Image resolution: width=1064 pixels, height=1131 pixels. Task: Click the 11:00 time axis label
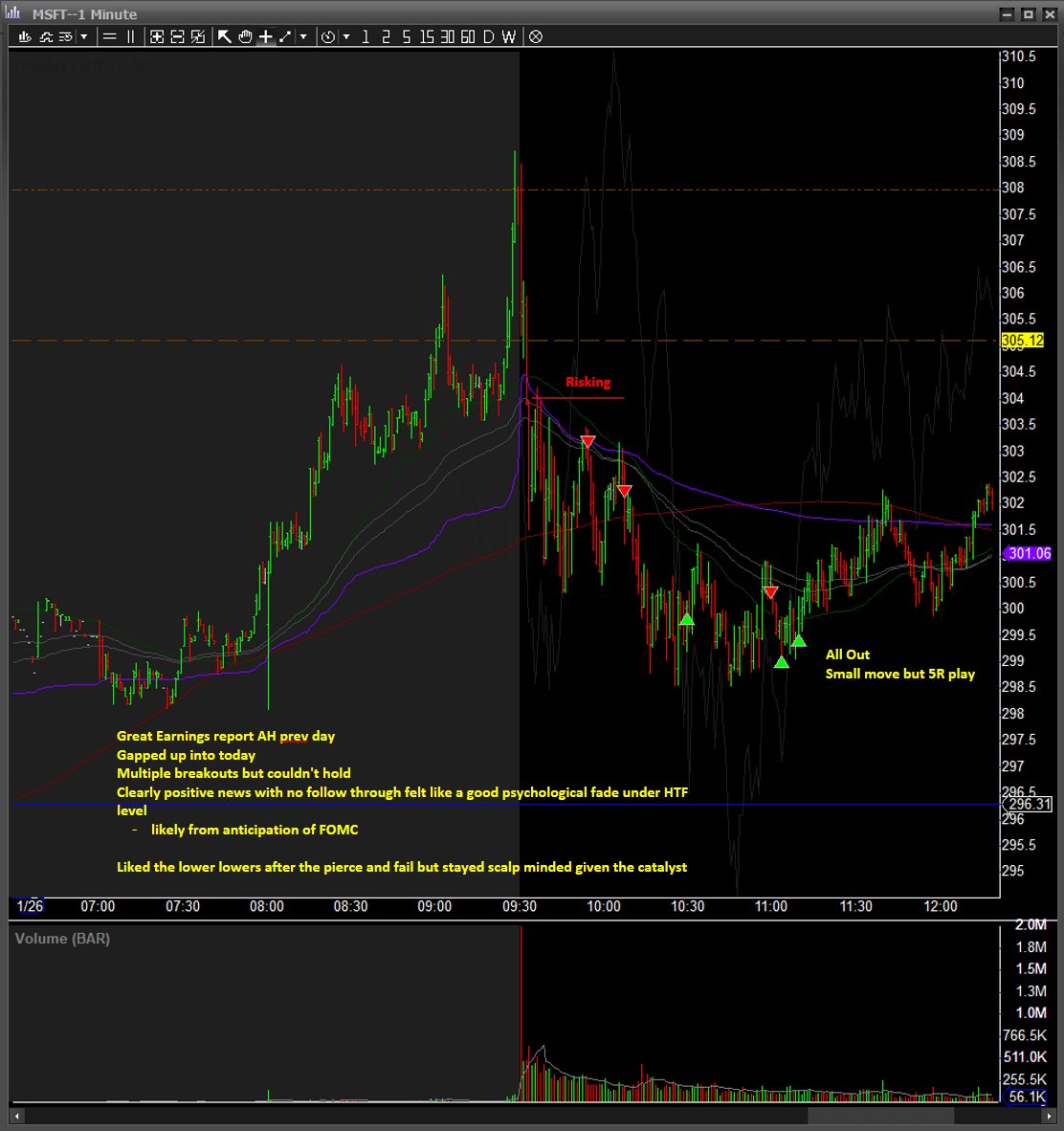point(771,906)
